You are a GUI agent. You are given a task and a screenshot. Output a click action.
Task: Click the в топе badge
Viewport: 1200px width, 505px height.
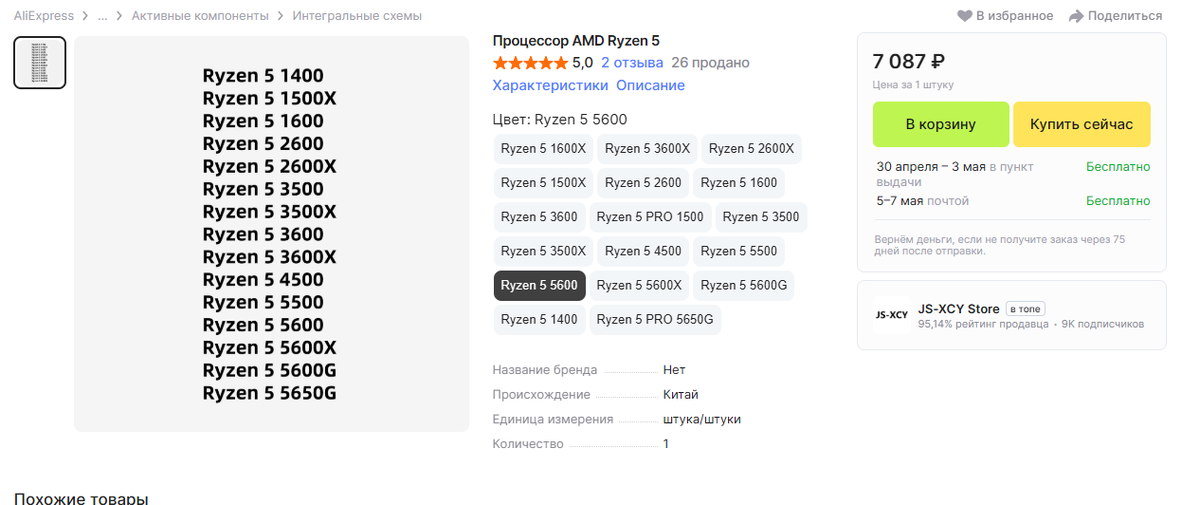coord(1024,309)
